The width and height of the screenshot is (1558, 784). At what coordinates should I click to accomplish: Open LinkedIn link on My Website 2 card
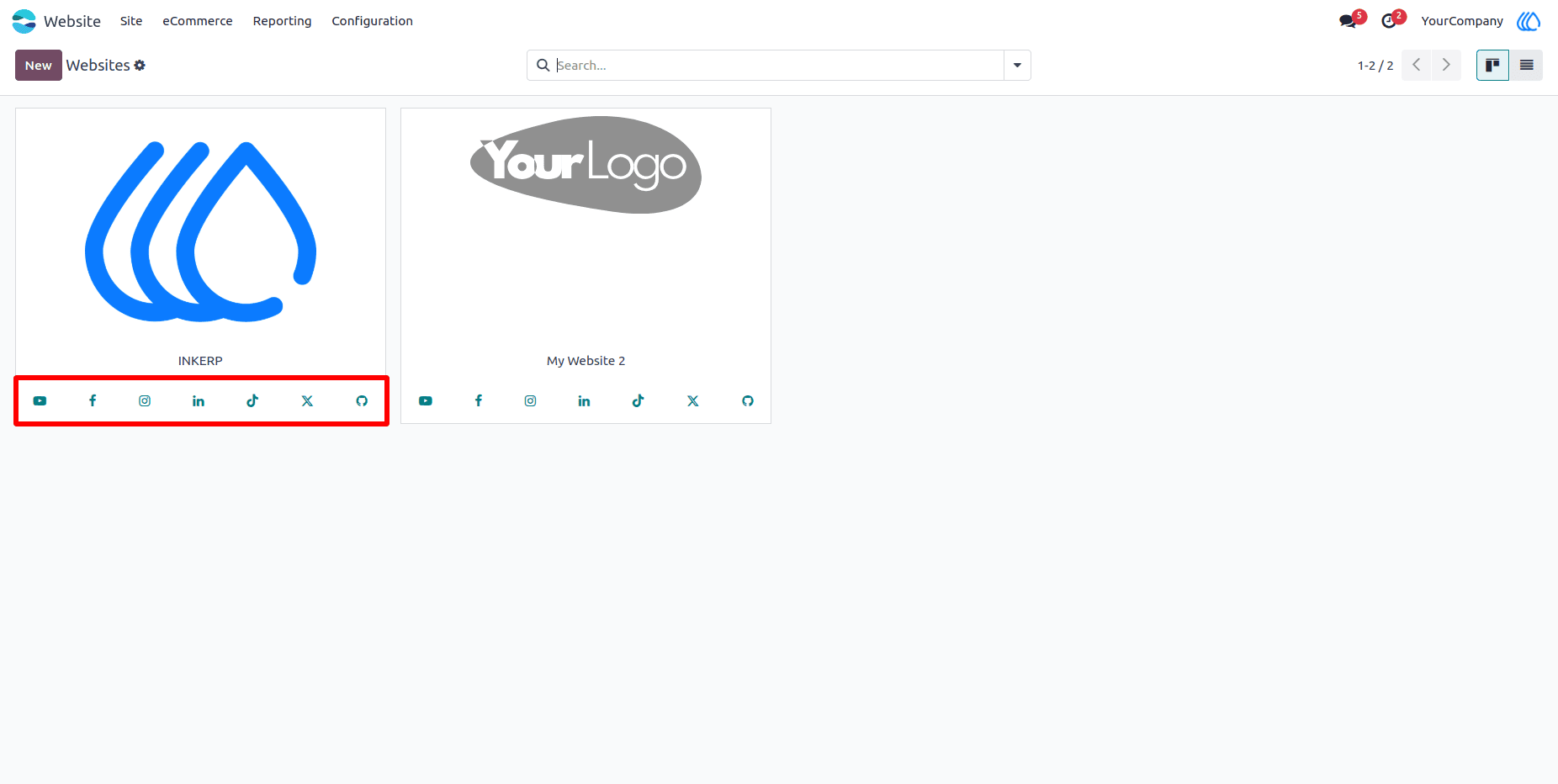[584, 401]
